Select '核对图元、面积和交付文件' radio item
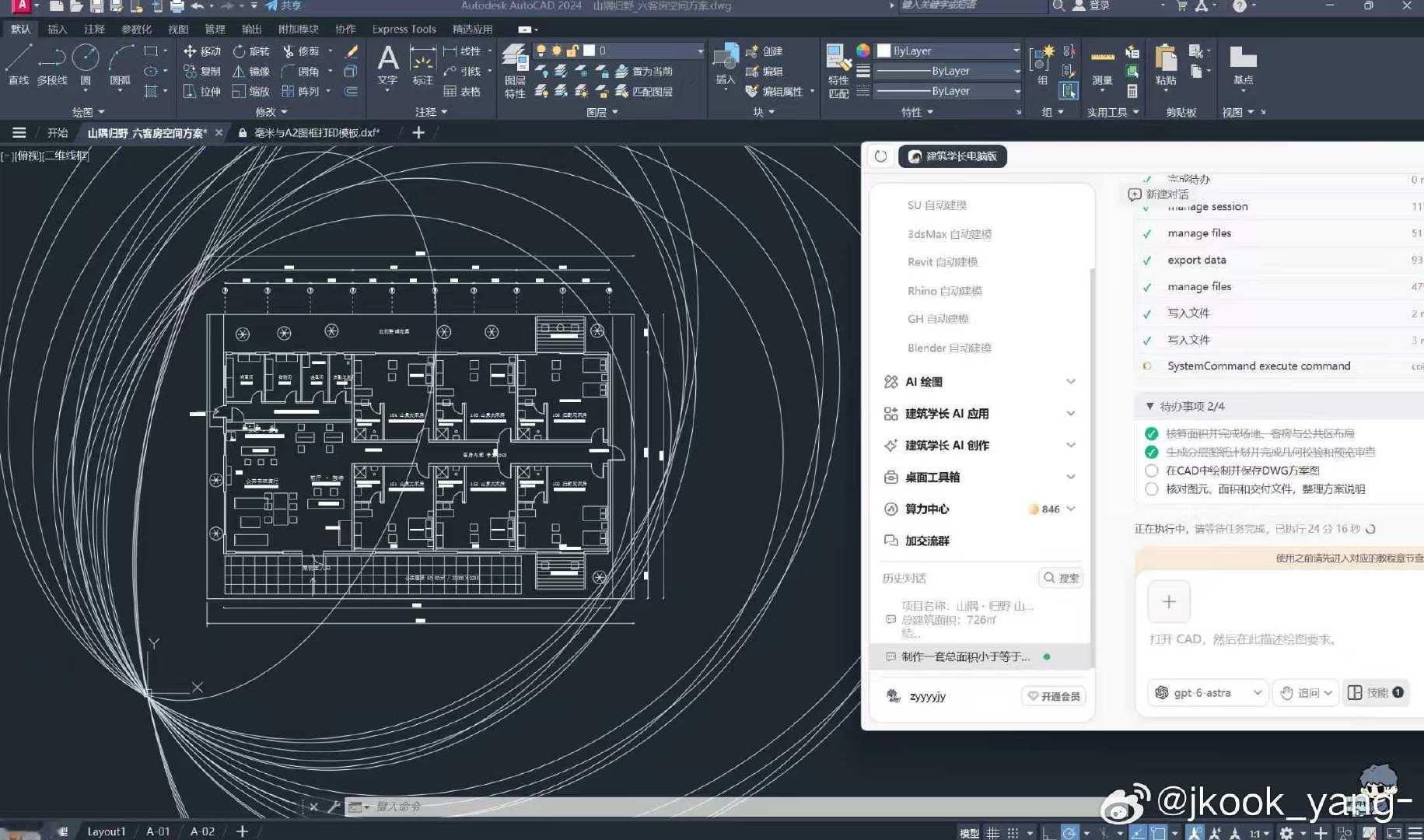Image resolution: width=1424 pixels, height=840 pixels. pos(1152,489)
